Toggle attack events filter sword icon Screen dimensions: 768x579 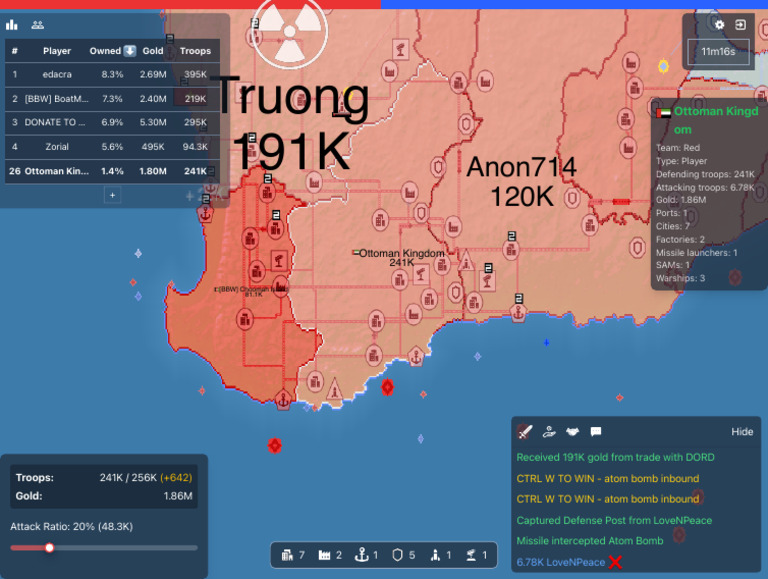coord(525,432)
